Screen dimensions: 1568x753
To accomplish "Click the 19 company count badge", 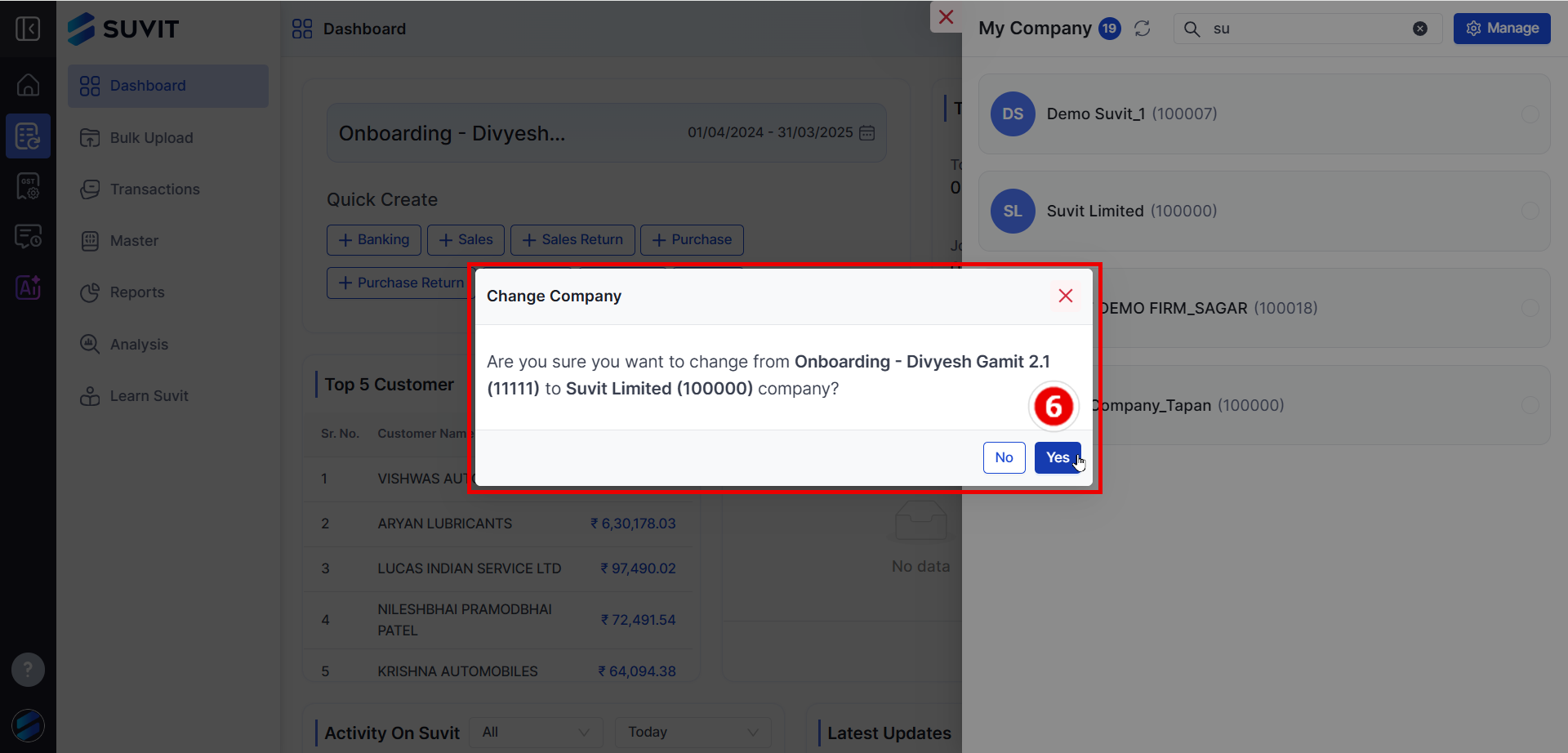I will pos(1109,29).
